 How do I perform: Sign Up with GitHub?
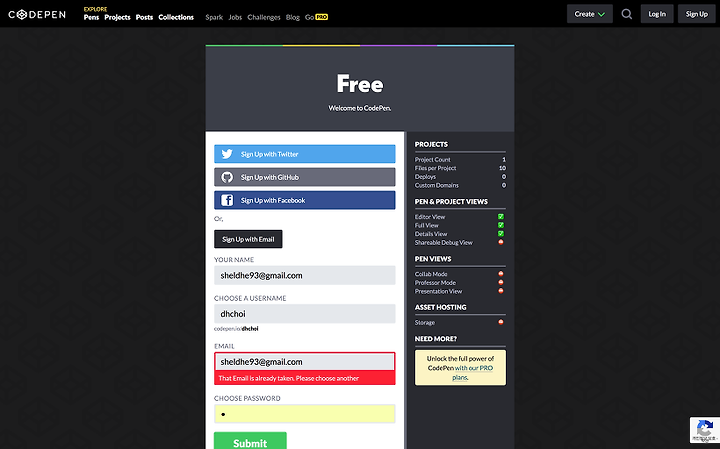point(304,177)
